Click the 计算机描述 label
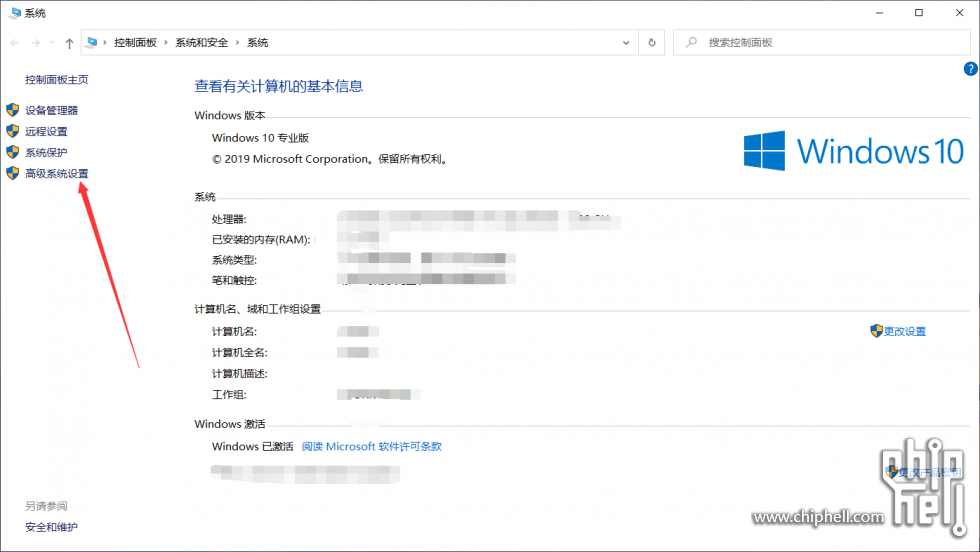The width and height of the screenshot is (980, 552). pos(240,374)
